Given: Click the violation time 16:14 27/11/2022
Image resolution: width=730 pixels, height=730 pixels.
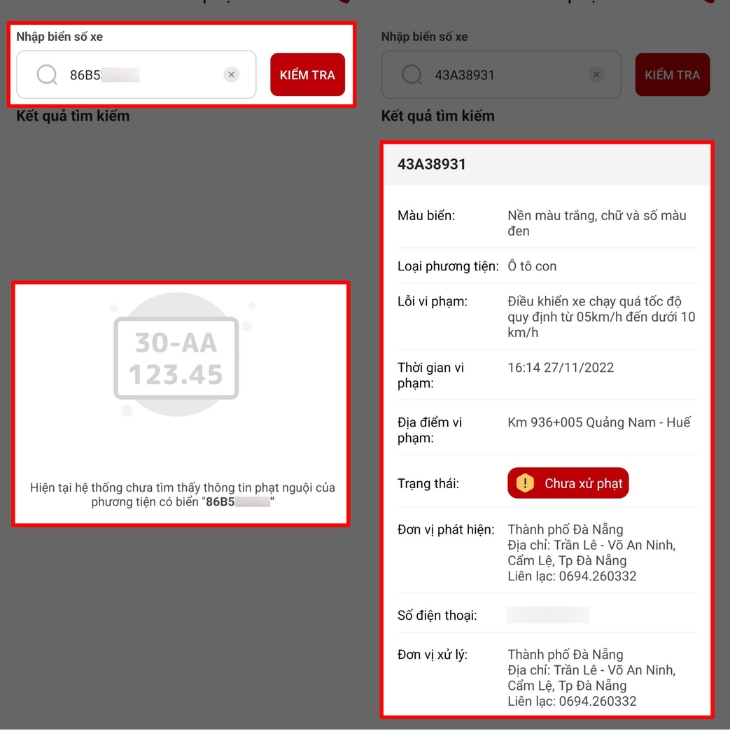Looking at the screenshot, I should (x=561, y=368).
